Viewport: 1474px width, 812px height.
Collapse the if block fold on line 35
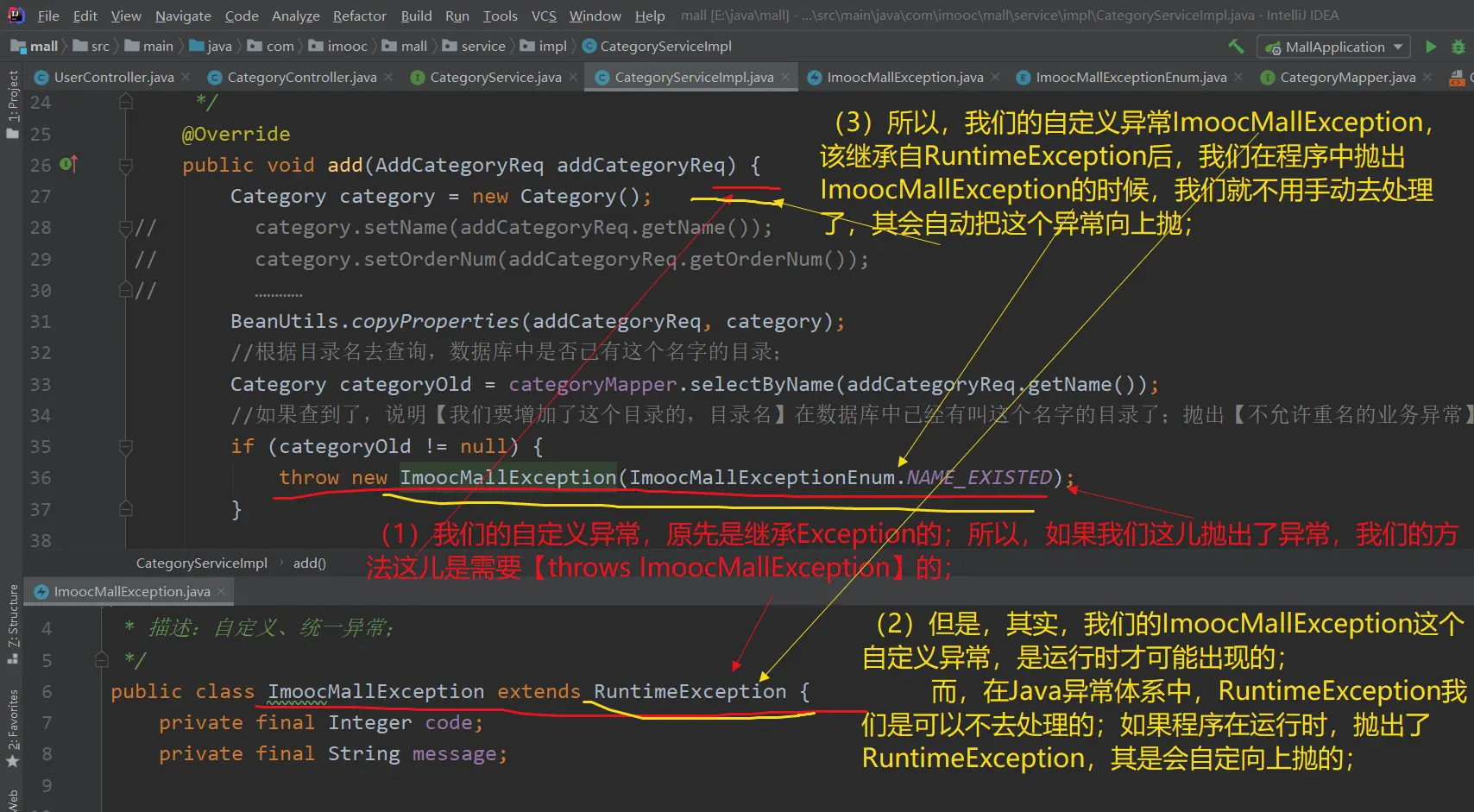126,447
